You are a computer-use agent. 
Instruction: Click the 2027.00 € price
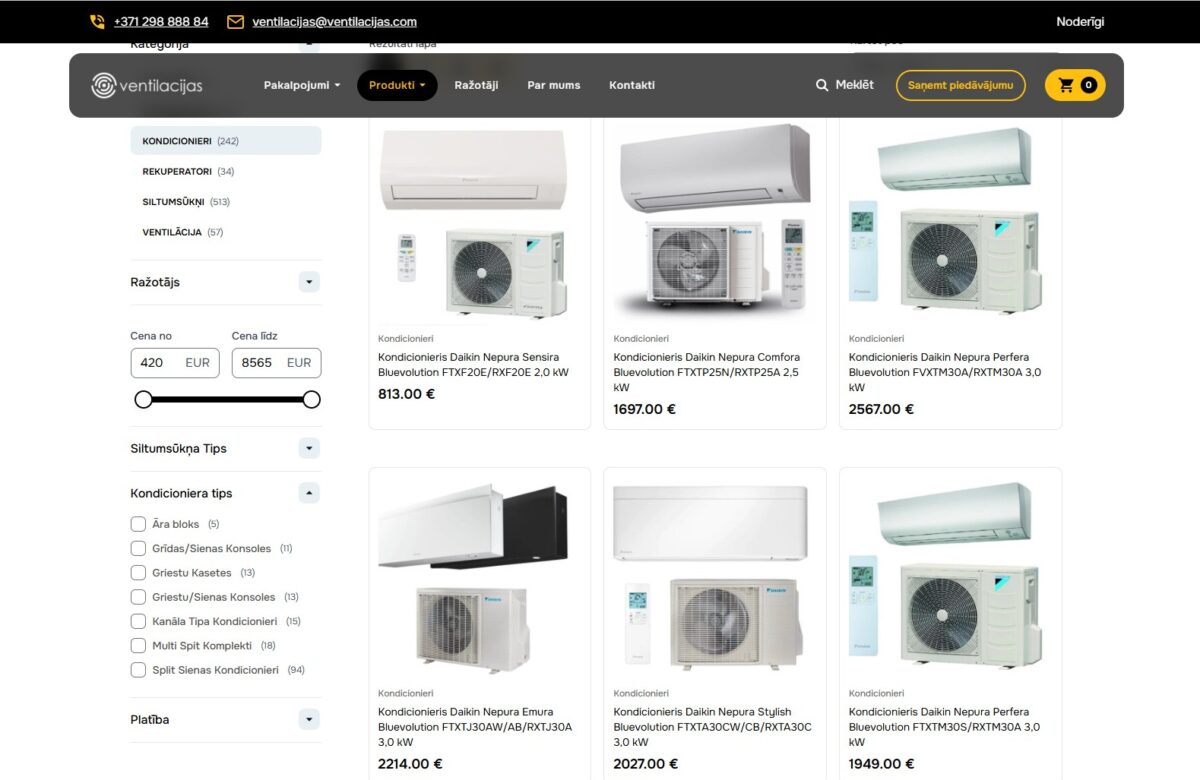pos(646,764)
